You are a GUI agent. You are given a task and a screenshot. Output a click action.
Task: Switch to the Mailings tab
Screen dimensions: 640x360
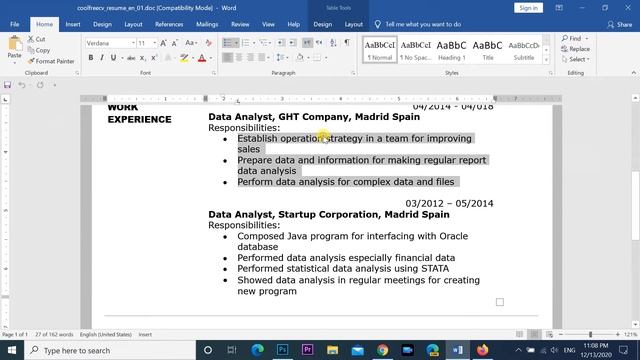pyautogui.click(x=207, y=24)
